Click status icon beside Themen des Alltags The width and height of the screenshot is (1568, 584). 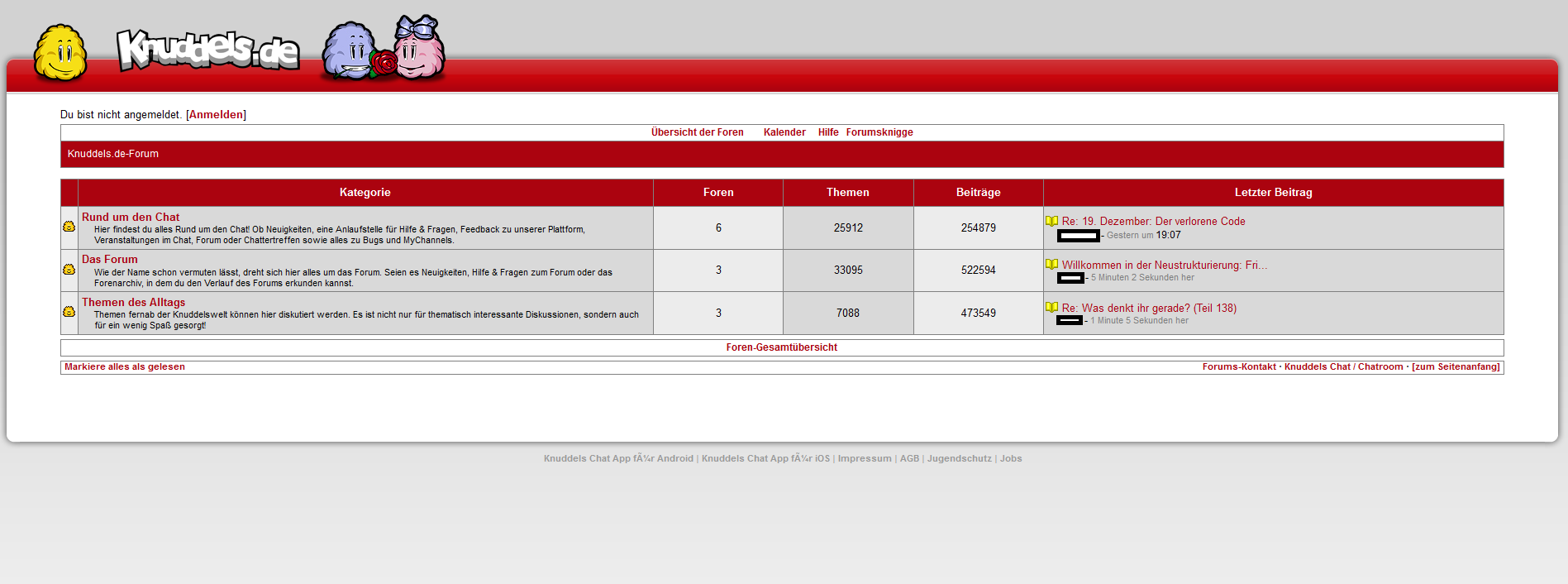pos(69,312)
